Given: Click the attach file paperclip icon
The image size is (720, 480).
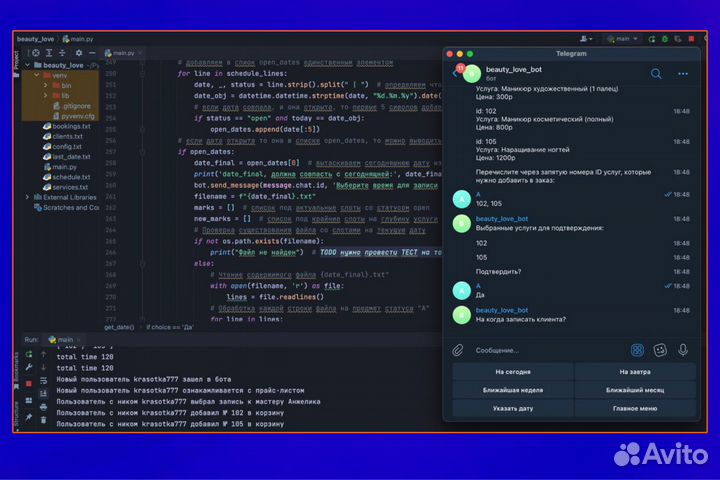Looking at the screenshot, I should 458,350.
